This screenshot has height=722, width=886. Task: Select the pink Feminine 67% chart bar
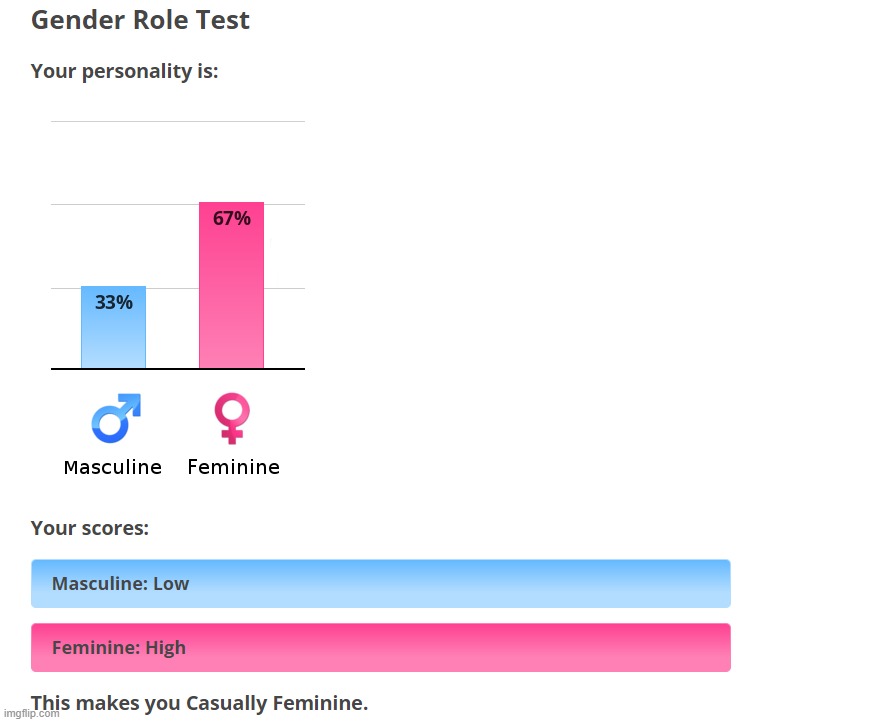coord(232,285)
